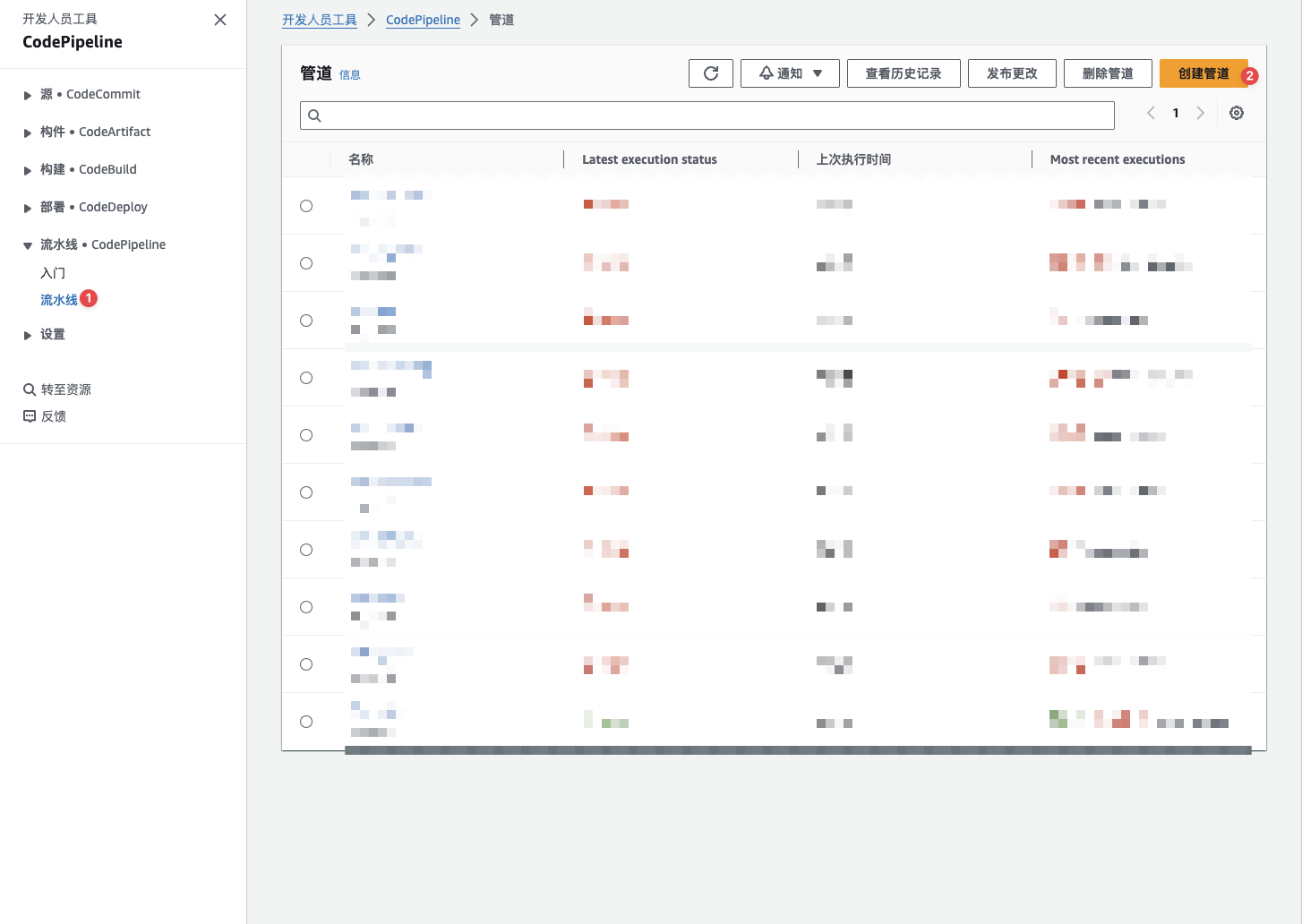Screen dimensions: 1302x924
Task: Select the last pipeline row radio button
Action: [306, 722]
